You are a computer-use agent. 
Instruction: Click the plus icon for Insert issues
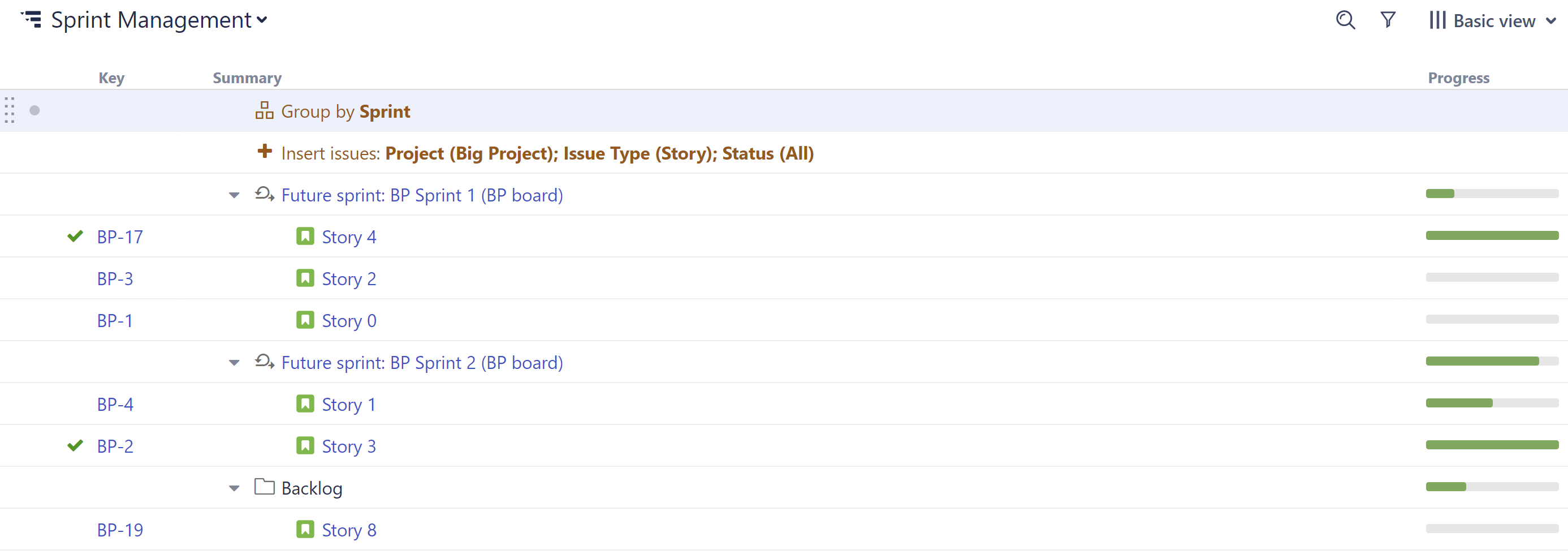[264, 152]
